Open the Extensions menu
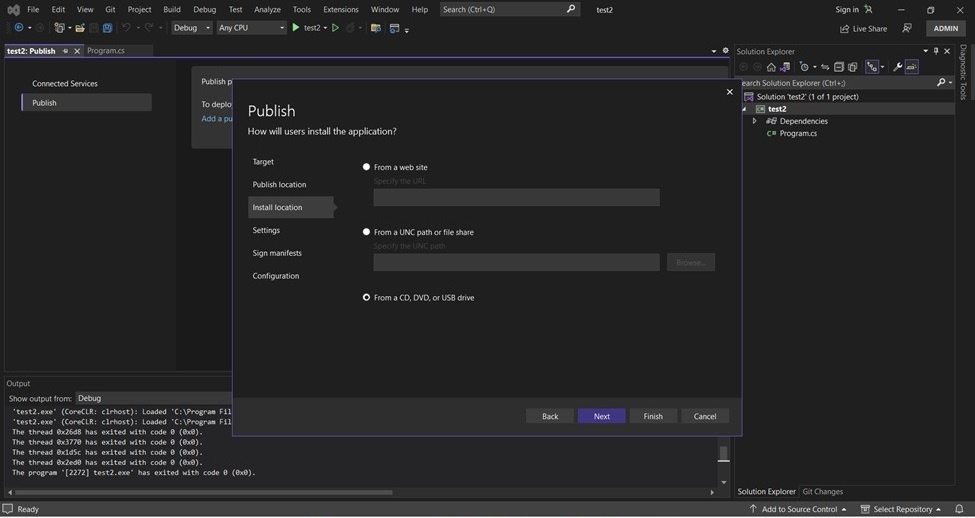Image resolution: width=975 pixels, height=518 pixels. click(341, 9)
